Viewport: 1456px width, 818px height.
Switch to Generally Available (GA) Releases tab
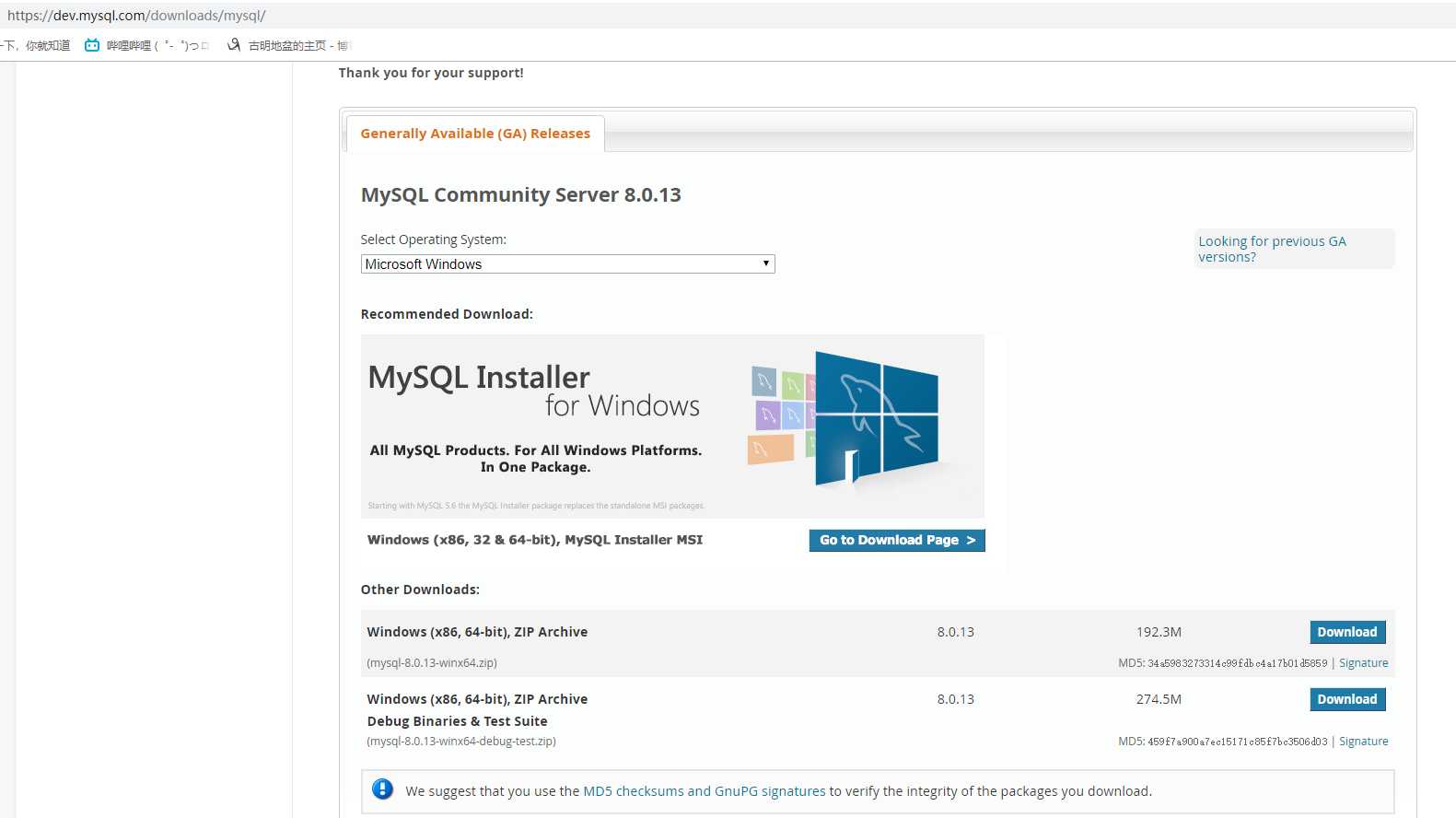pos(475,134)
